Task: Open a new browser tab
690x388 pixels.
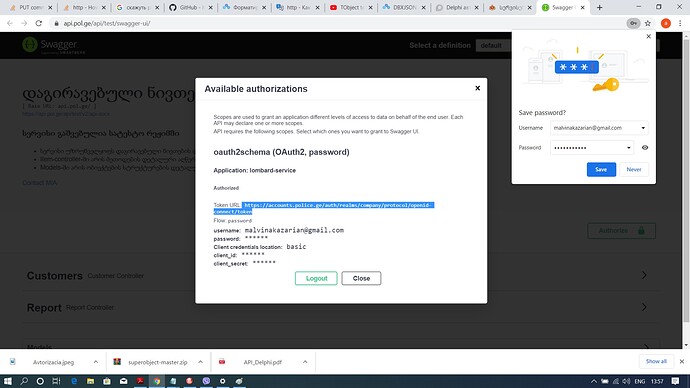Action: [599, 7]
